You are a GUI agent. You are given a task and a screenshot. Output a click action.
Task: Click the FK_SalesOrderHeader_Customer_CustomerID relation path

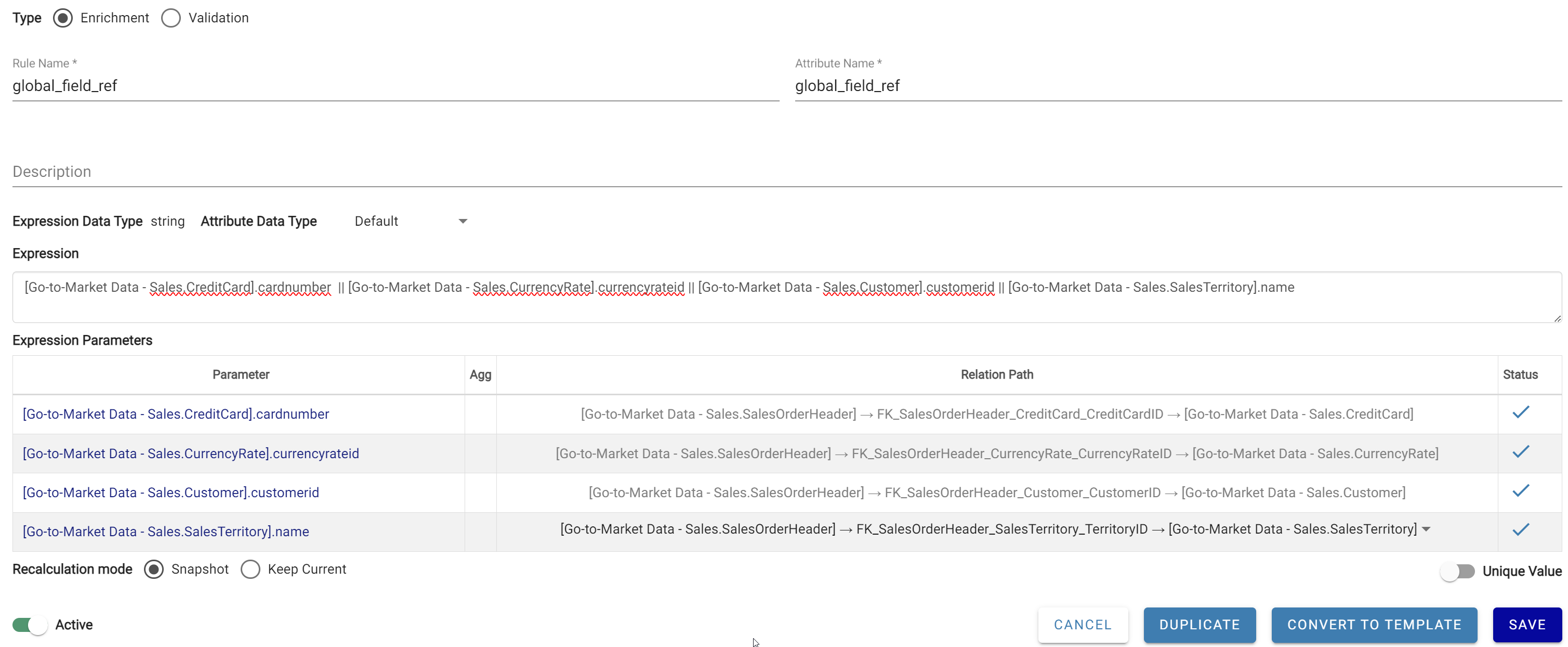click(997, 492)
